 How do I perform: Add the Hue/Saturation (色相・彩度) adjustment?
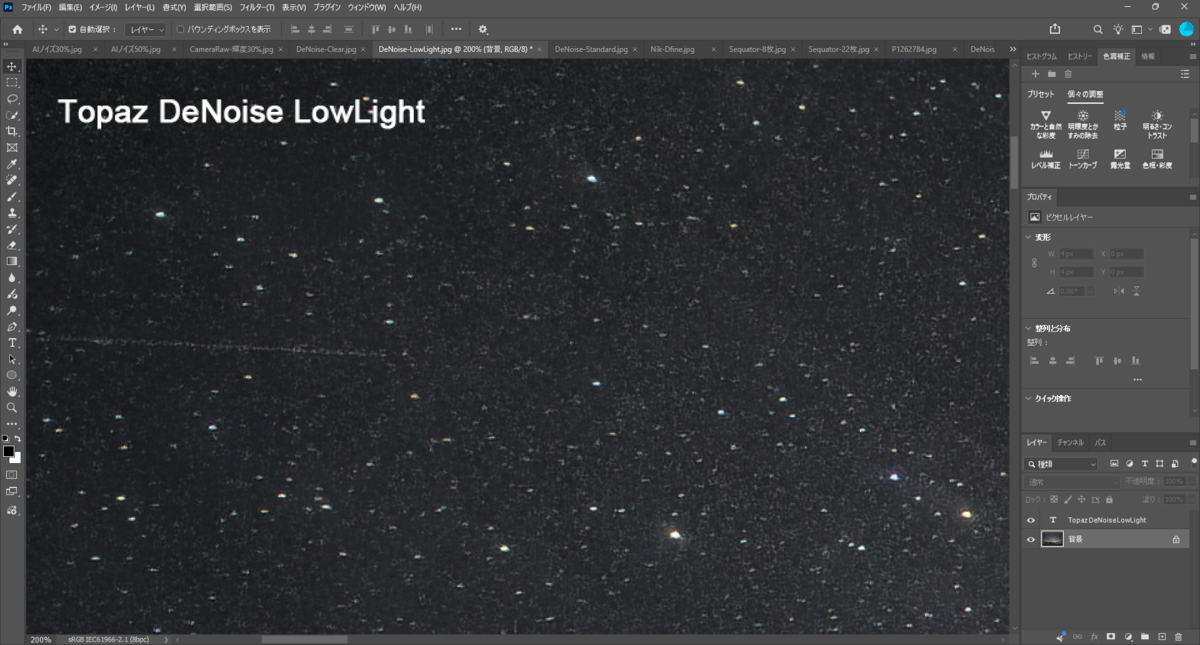1157,157
